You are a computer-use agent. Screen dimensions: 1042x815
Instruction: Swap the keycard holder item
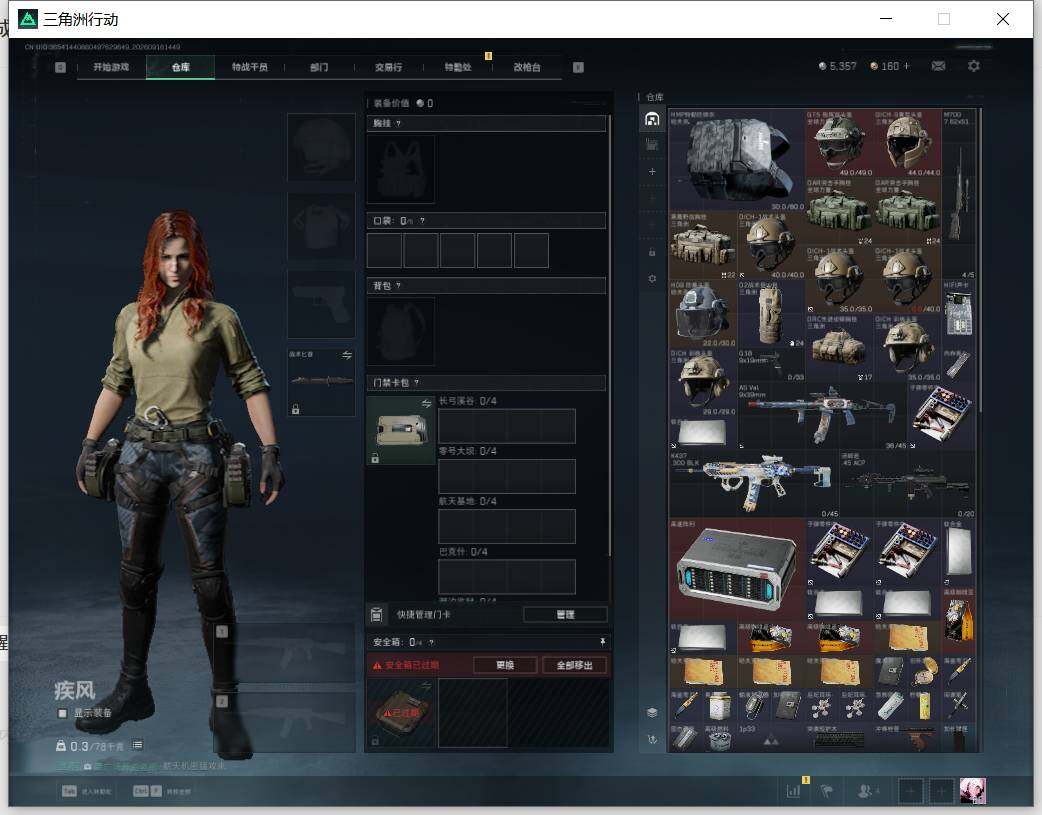coord(426,404)
